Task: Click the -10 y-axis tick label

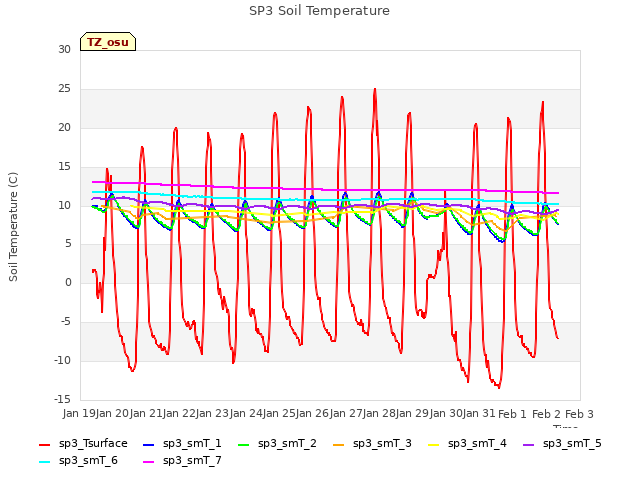Action: tap(62, 360)
